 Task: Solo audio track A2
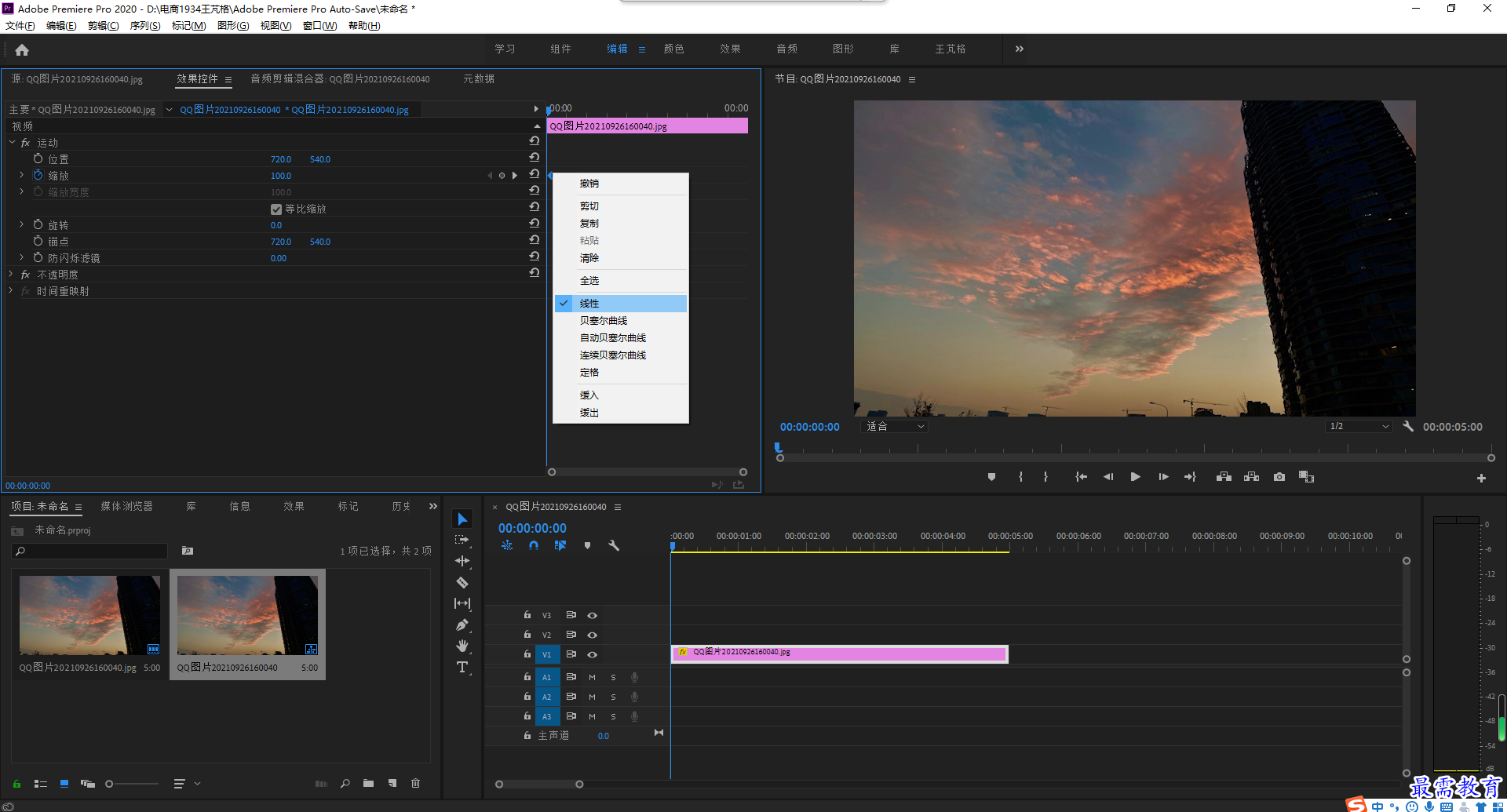614,697
